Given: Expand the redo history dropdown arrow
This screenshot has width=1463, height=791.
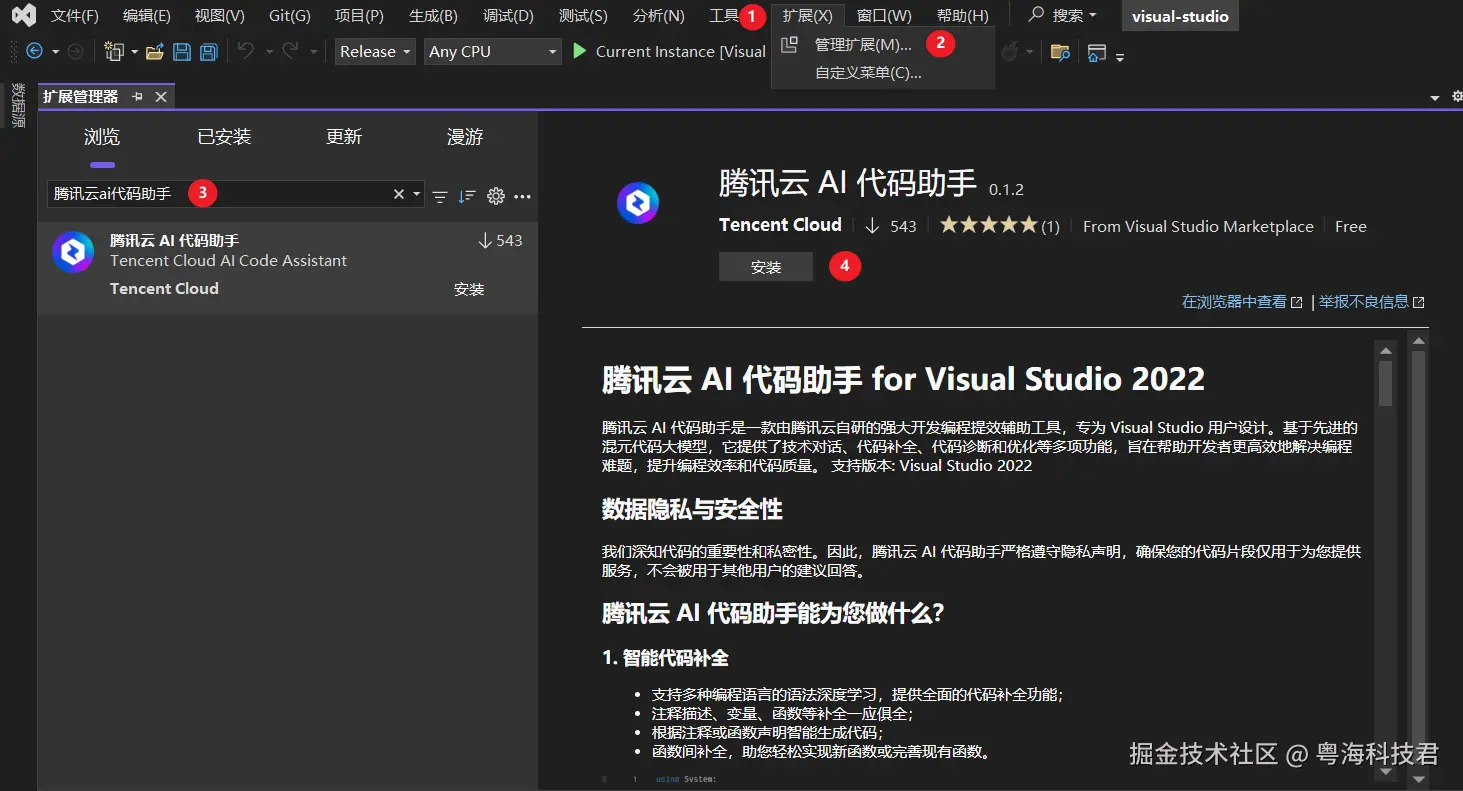Looking at the screenshot, I should tap(313, 52).
